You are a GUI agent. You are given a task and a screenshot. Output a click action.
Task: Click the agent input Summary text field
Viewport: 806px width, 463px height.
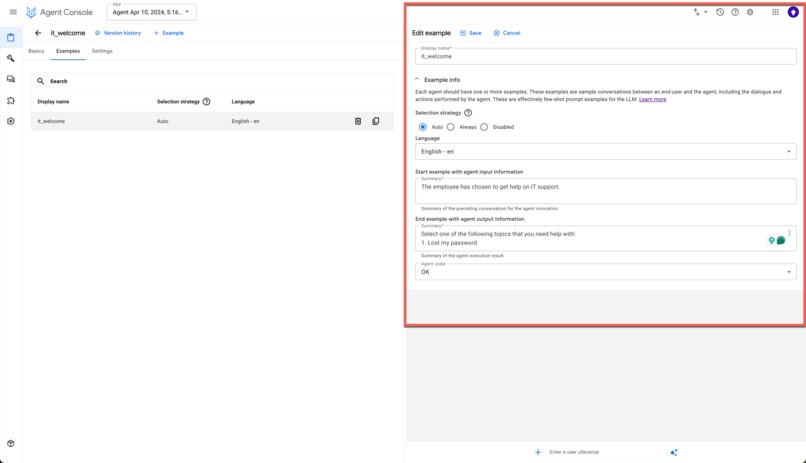coord(606,191)
